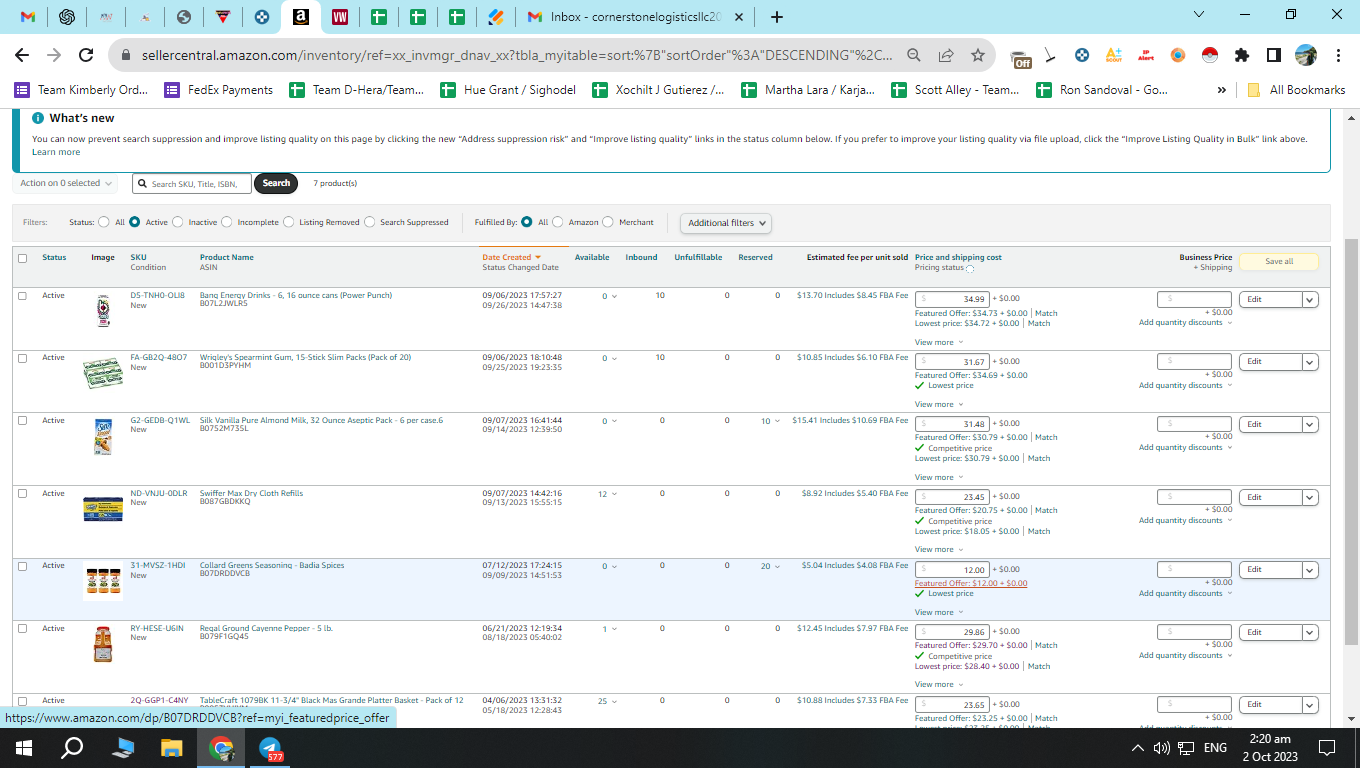The image size is (1360, 768).
Task: Choose Fulfilled By Amazon radio
Action: pyautogui.click(x=558, y=222)
